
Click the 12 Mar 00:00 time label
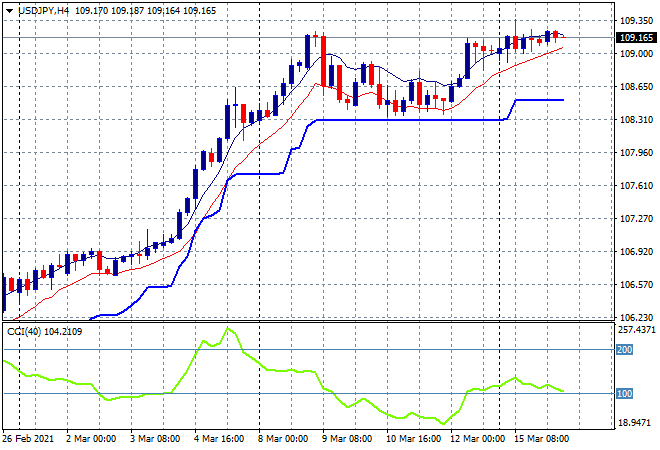[477, 439]
